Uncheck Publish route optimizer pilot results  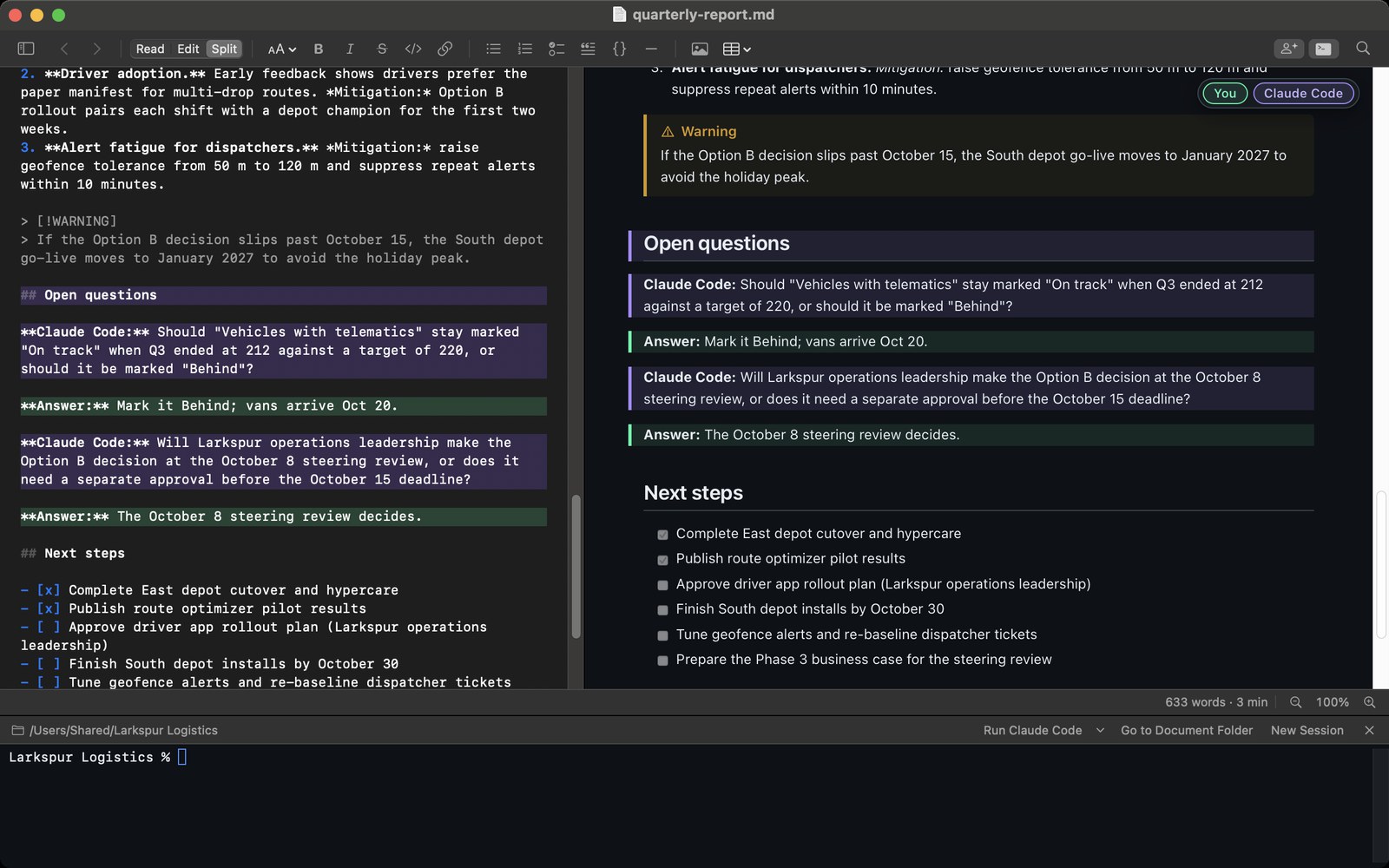click(x=662, y=560)
